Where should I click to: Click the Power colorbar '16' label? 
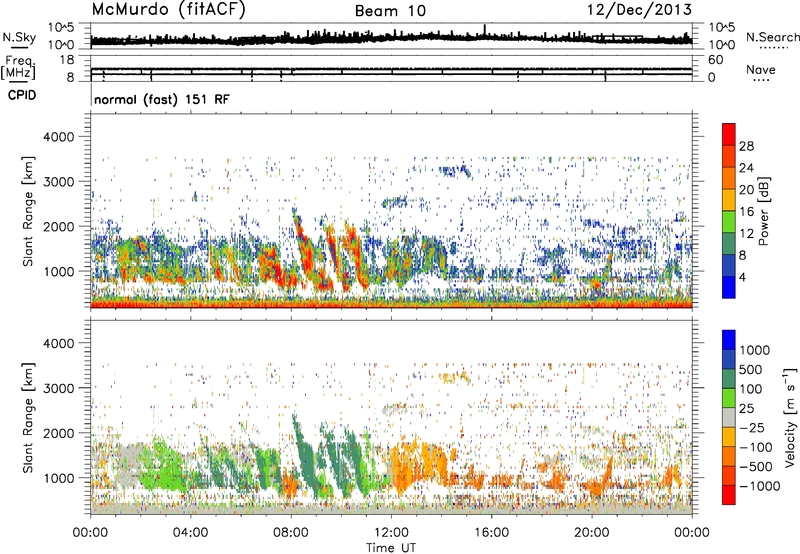(x=746, y=212)
